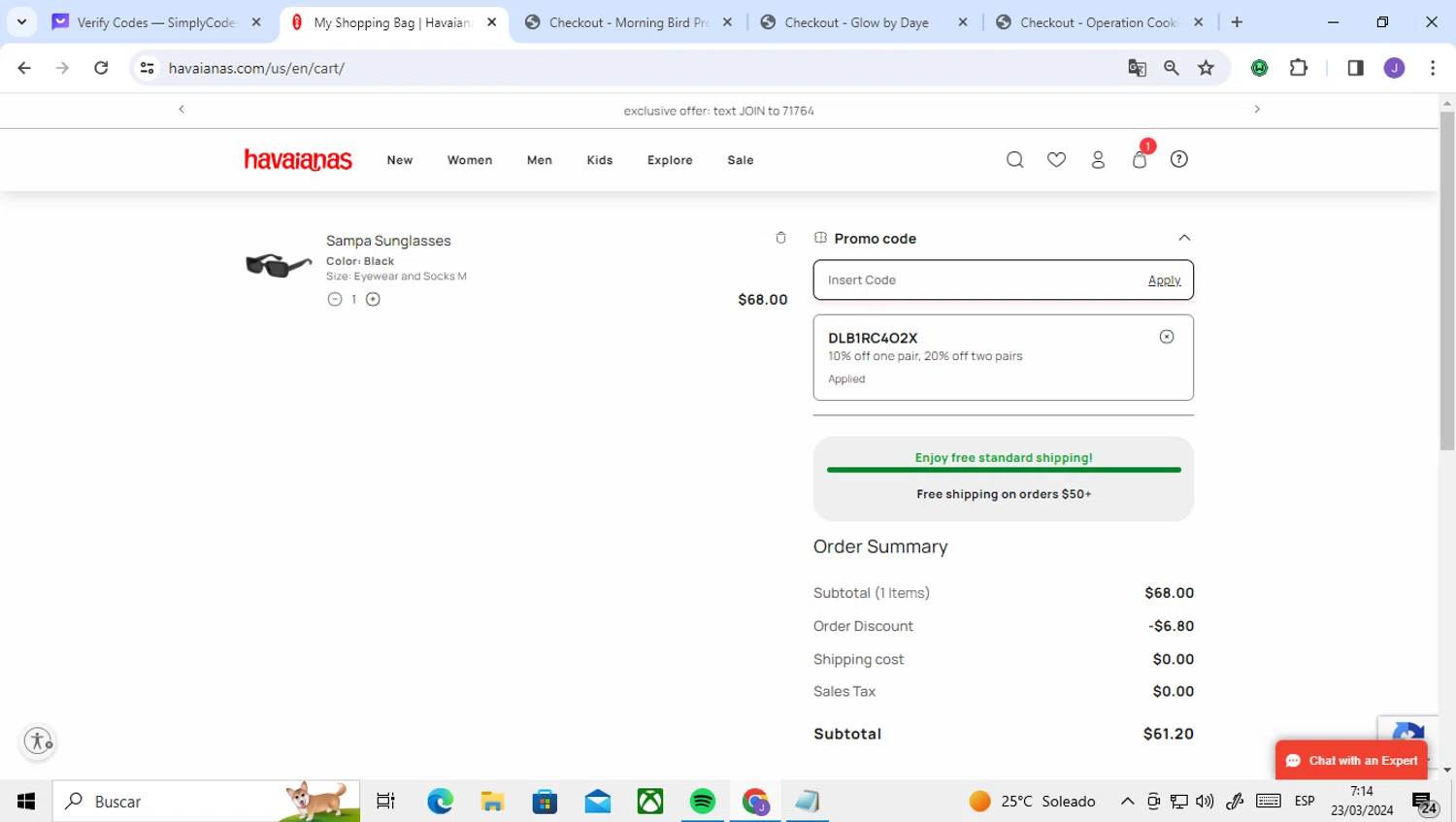Open the tab search dropdown
This screenshot has width=1456, height=822.
coord(21,22)
